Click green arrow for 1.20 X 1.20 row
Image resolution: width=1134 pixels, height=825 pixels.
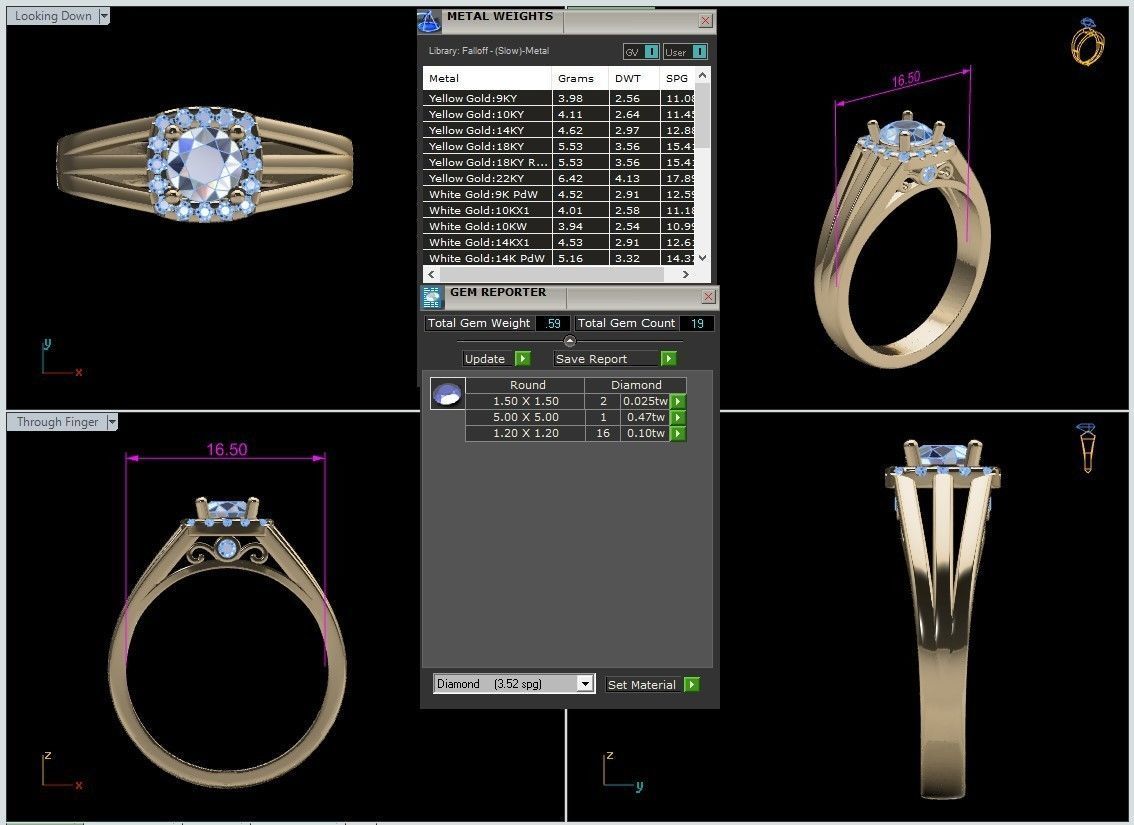click(x=678, y=433)
